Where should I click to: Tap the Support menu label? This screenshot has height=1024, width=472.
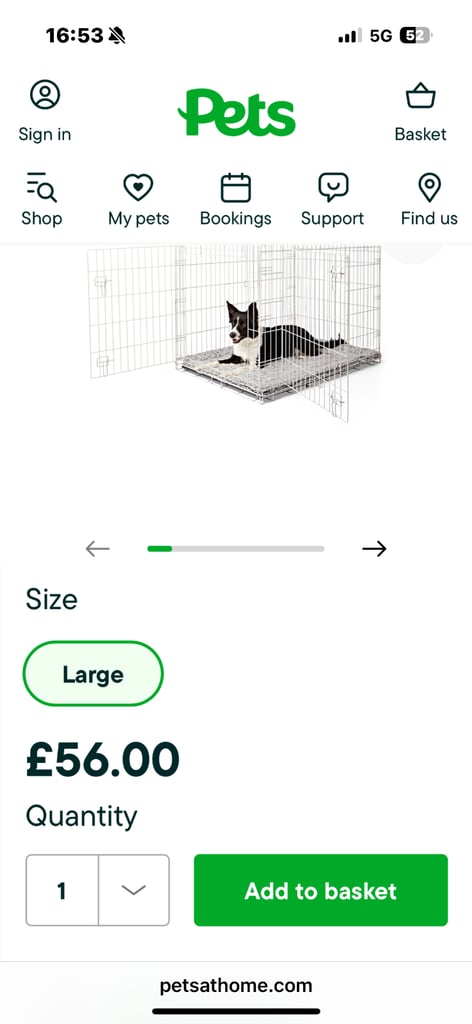point(332,218)
